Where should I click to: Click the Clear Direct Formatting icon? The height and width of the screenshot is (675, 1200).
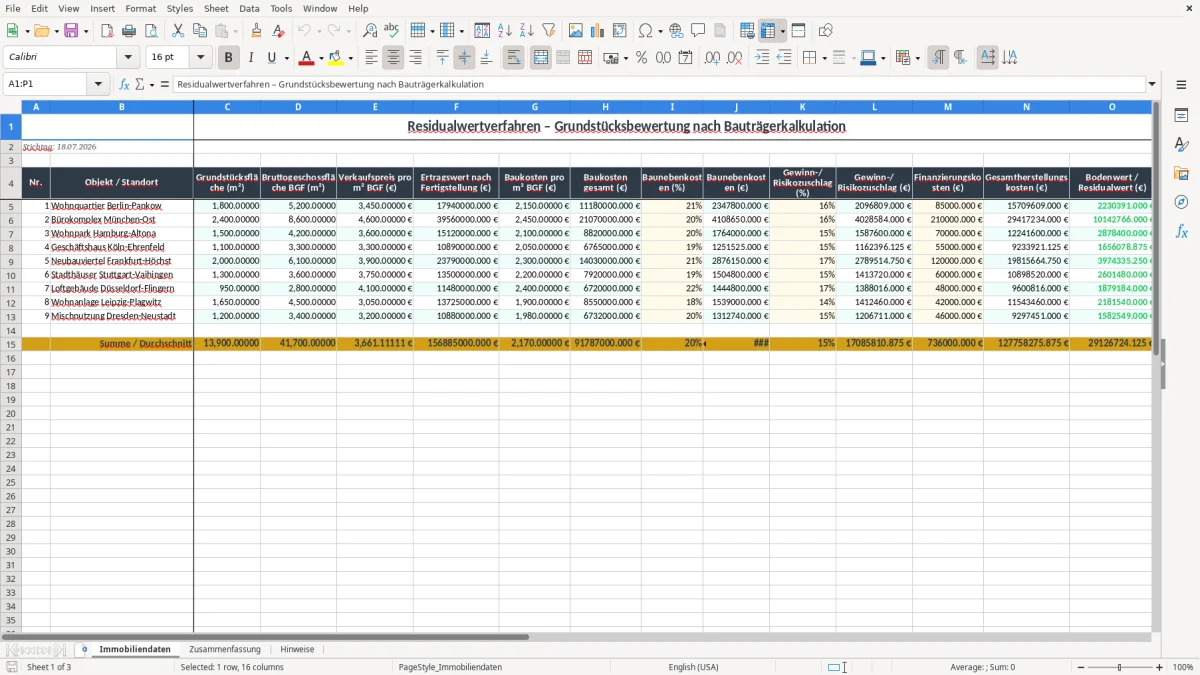click(279, 31)
